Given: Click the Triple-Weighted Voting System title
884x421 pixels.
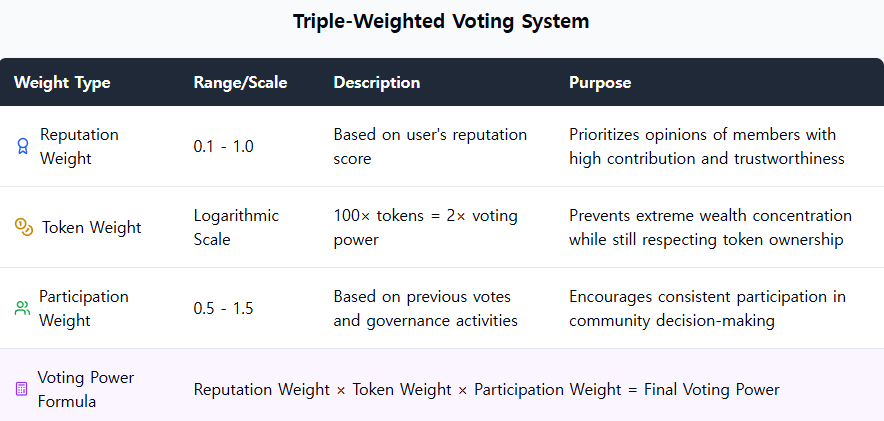Looking at the screenshot, I should click(x=442, y=22).
